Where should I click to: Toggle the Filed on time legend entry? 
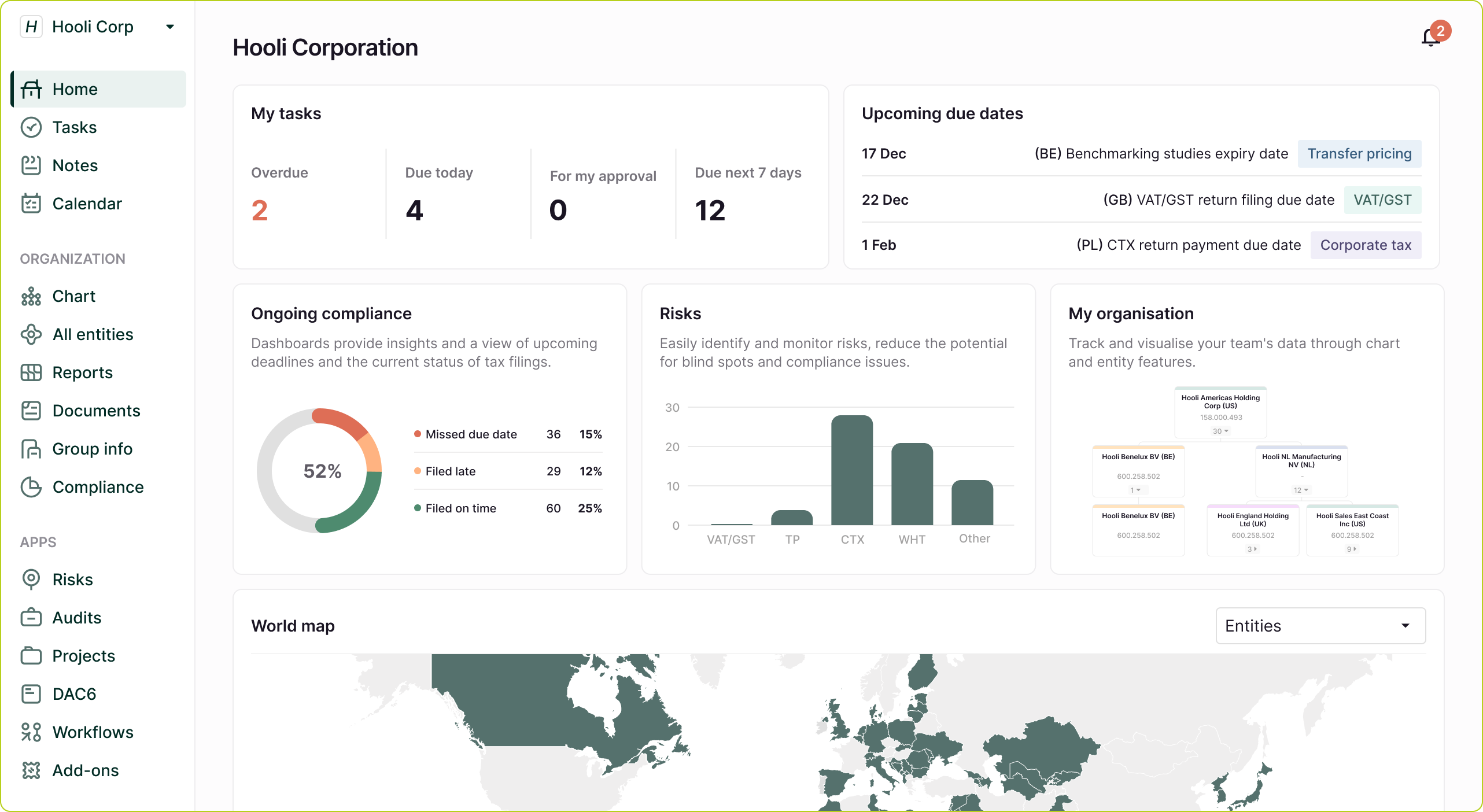click(460, 508)
